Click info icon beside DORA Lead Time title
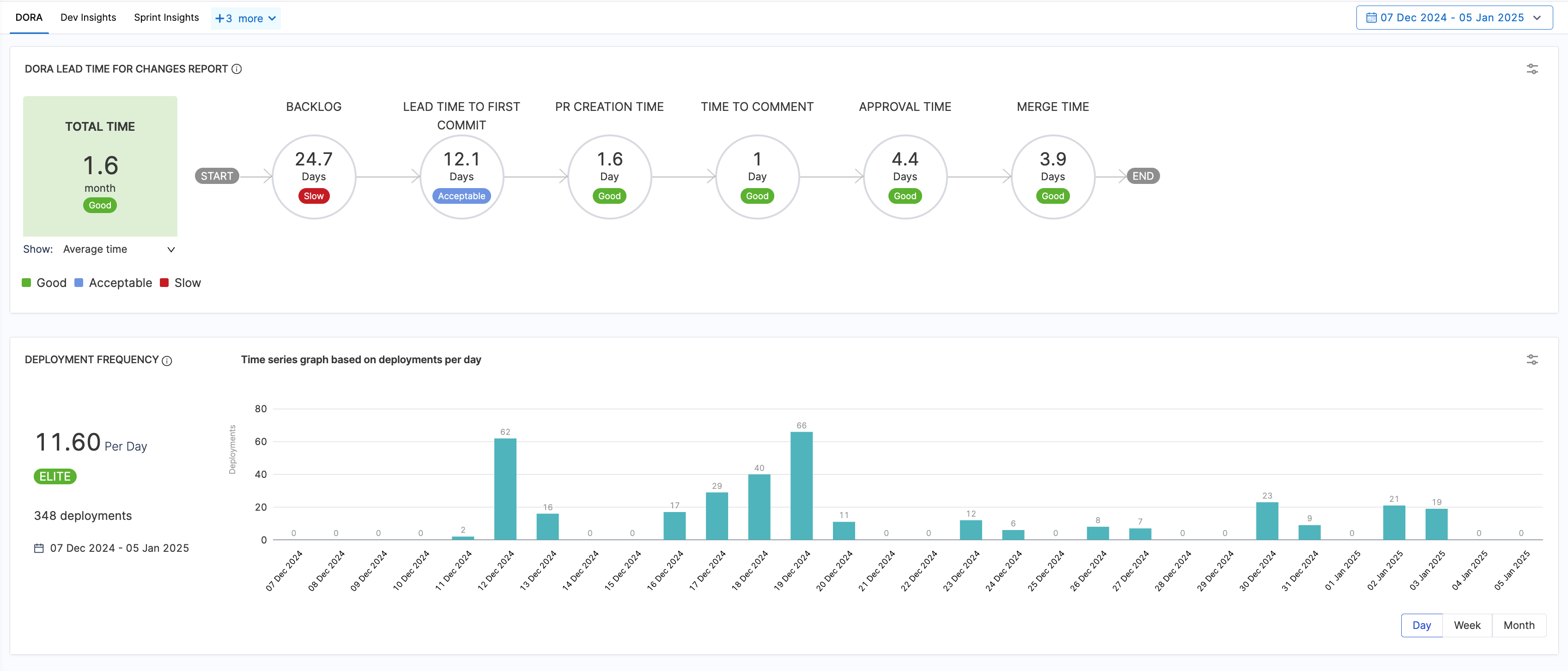1568x671 pixels. [237, 69]
